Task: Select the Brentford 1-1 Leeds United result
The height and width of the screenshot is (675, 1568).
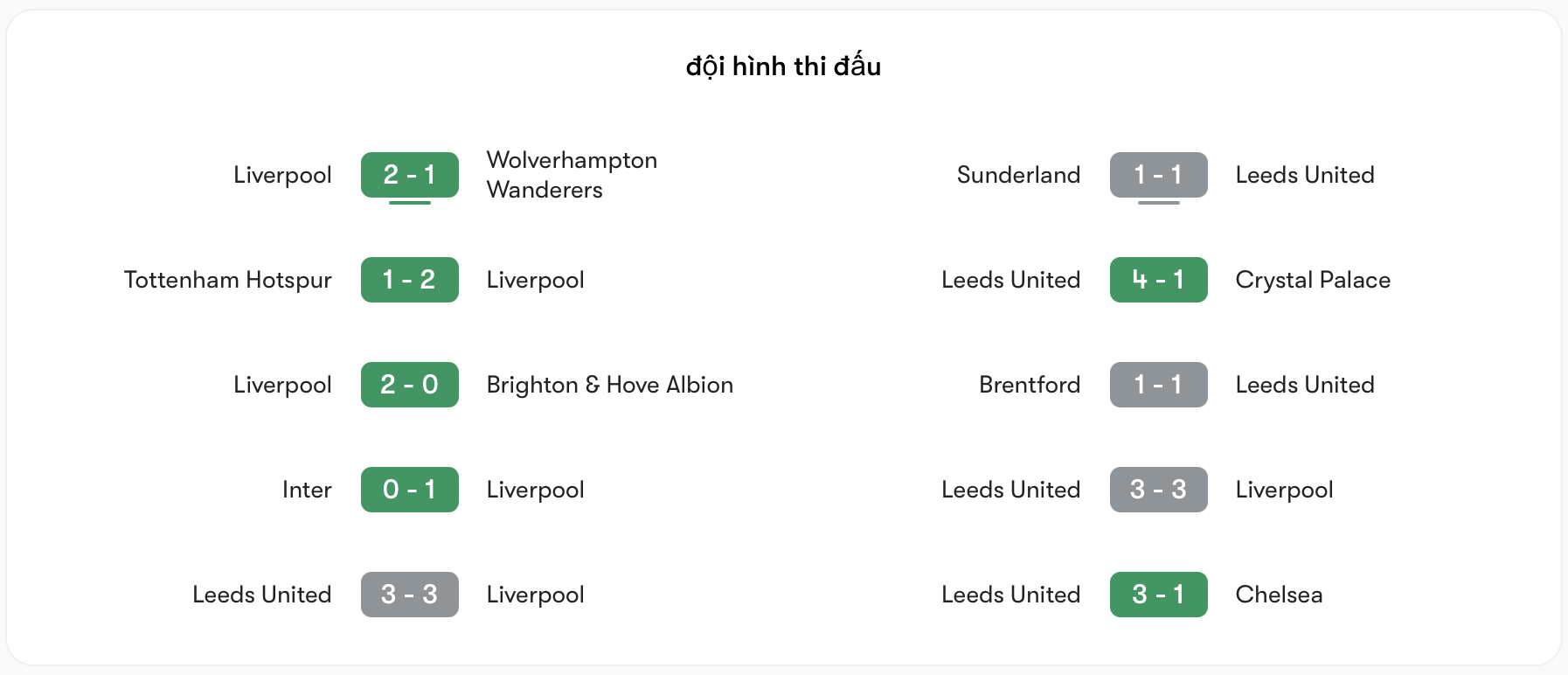Action: coord(1158,385)
